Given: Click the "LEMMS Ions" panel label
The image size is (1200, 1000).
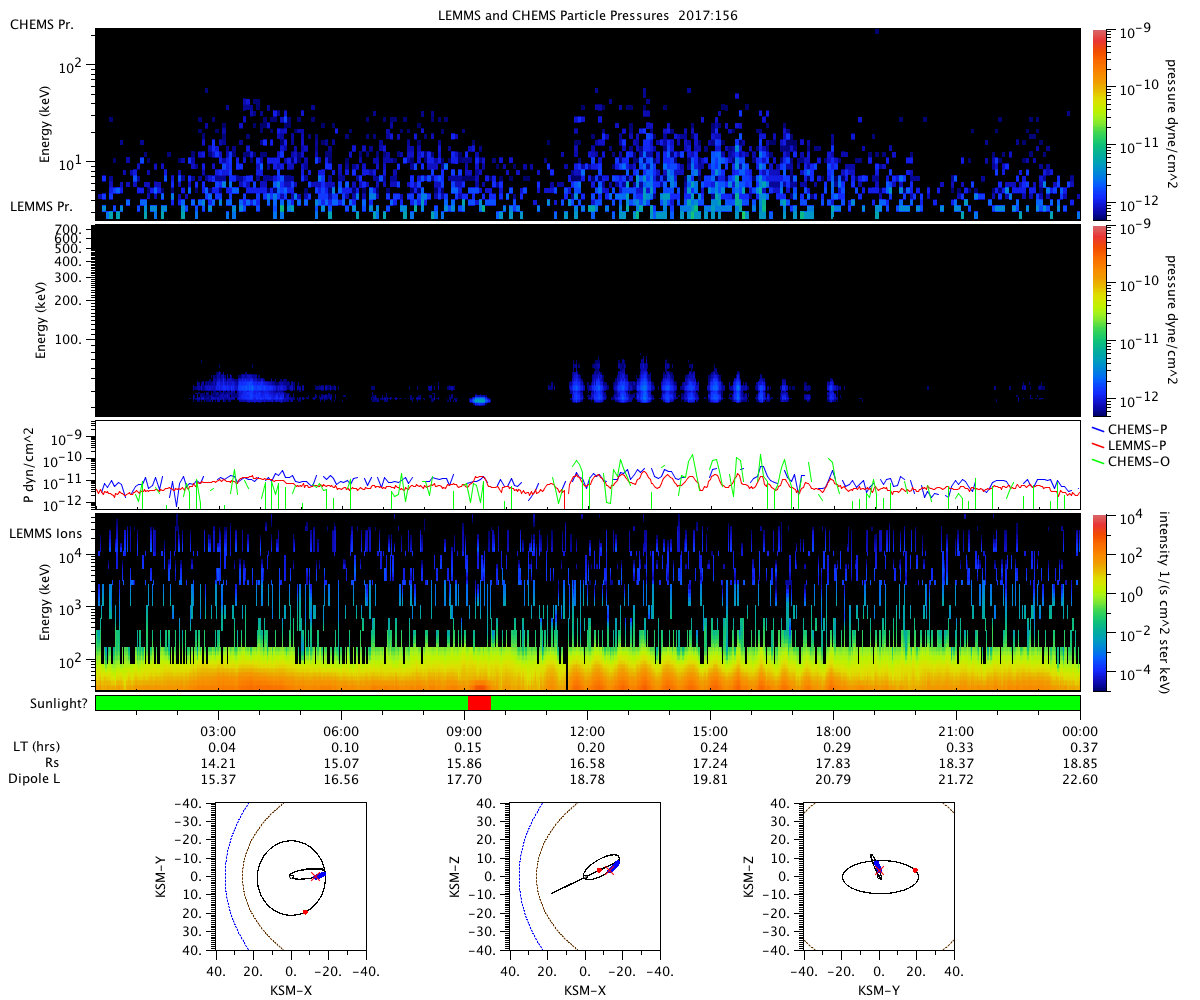Looking at the screenshot, I should 45,534.
